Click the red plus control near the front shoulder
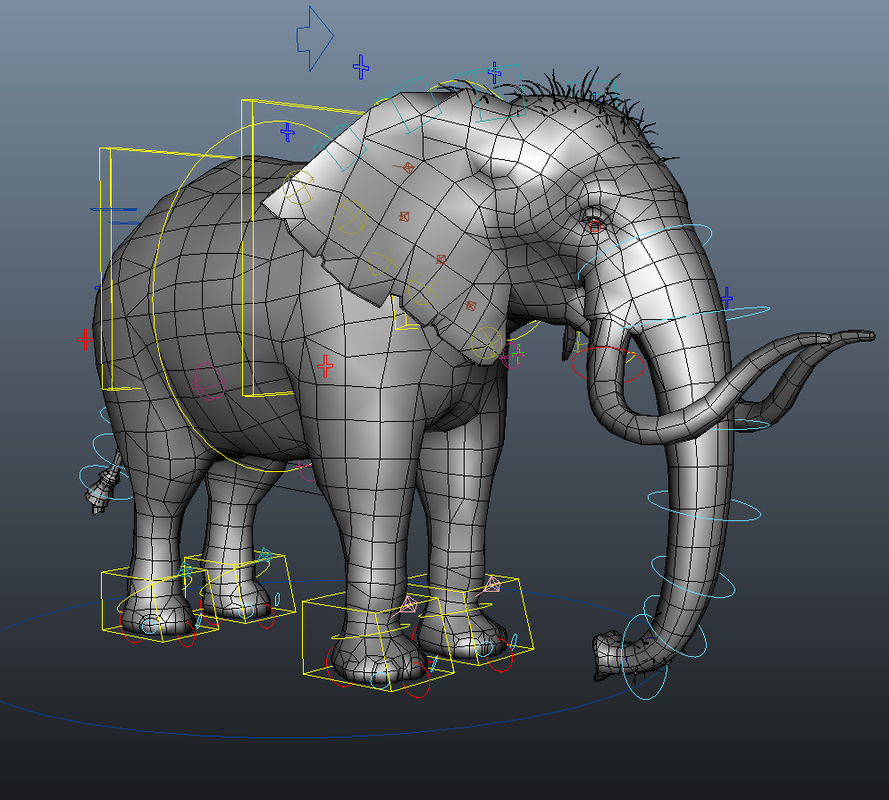 [x=325, y=365]
